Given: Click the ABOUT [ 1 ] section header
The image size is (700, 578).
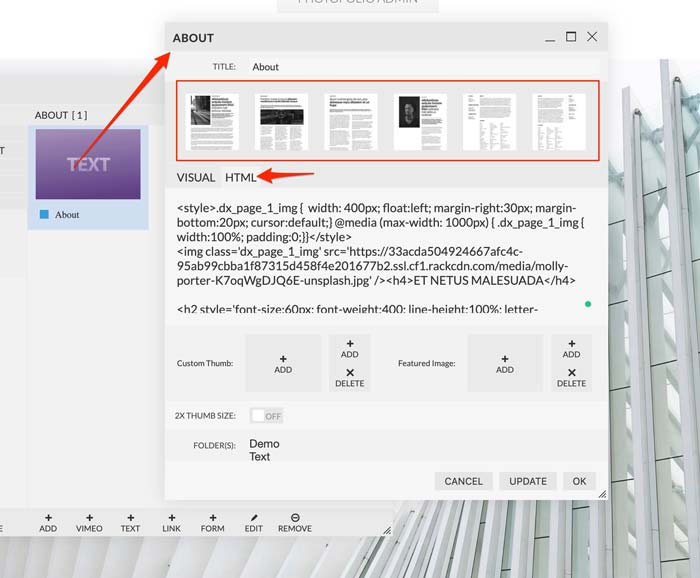Looking at the screenshot, I should coord(61,115).
